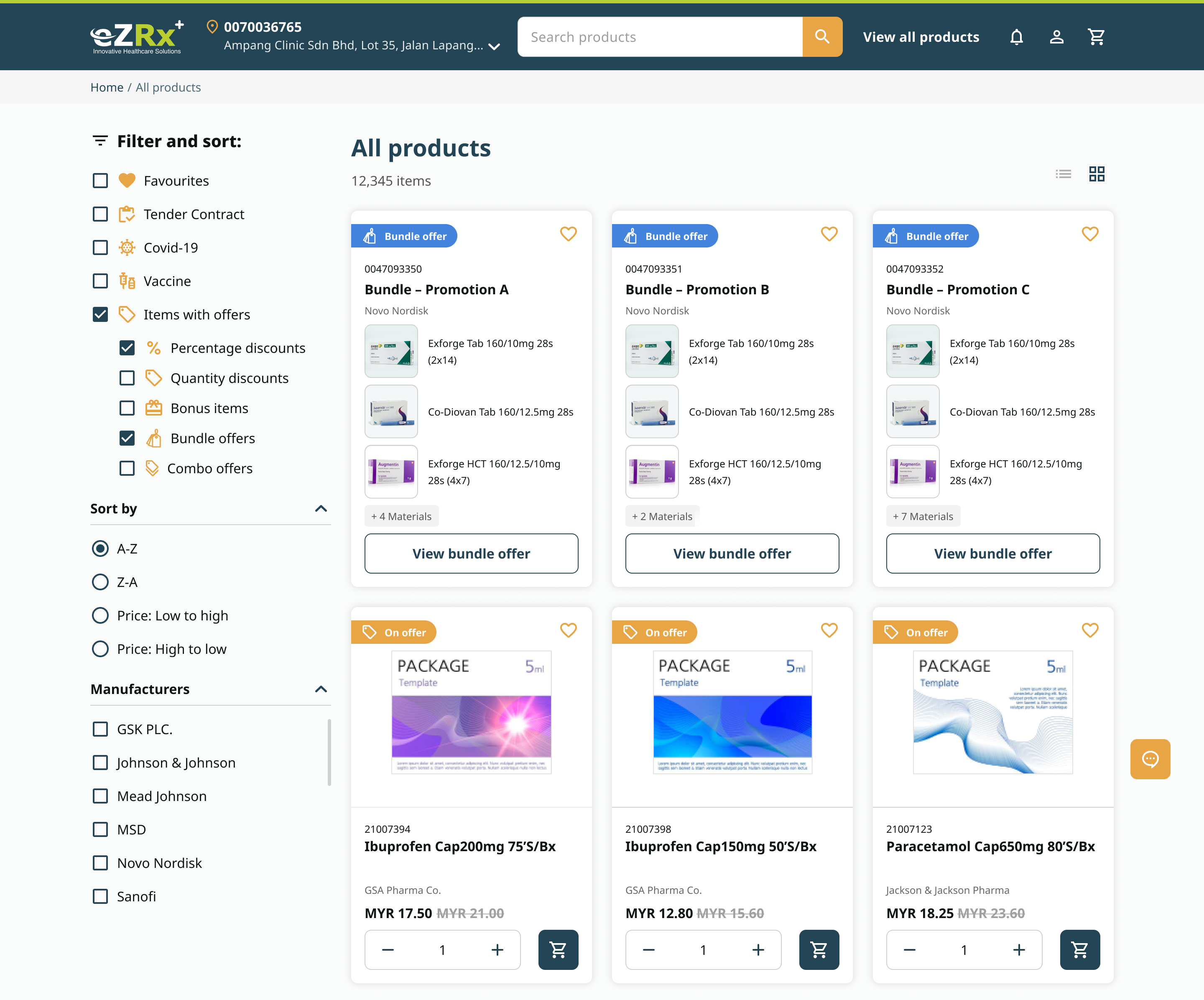Open the shopping cart in header
1204x1000 pixels.
point(1096,37)
